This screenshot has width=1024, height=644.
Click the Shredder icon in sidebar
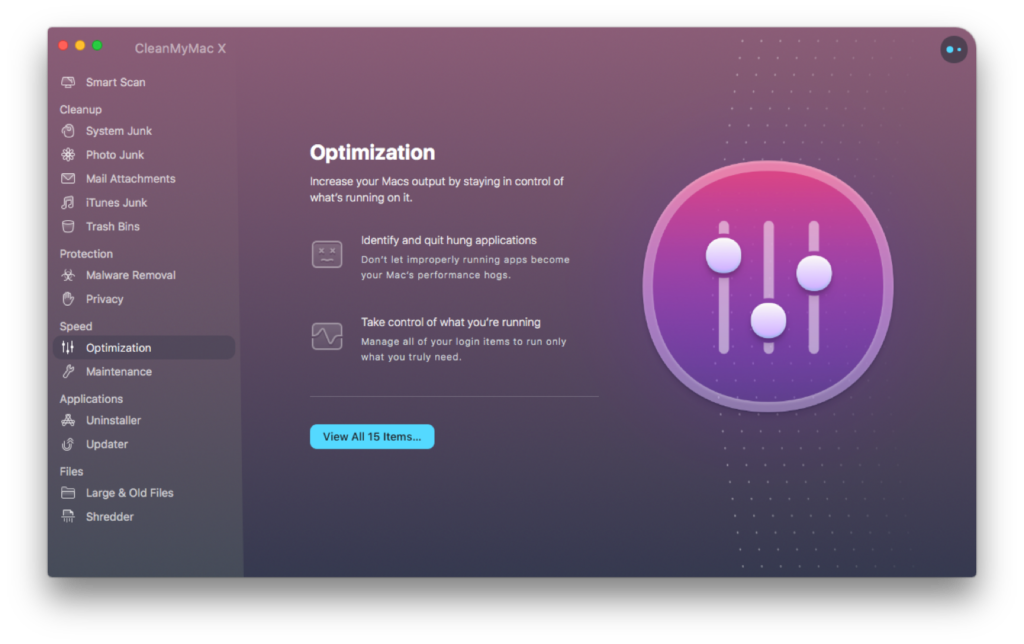coord(68,517)
